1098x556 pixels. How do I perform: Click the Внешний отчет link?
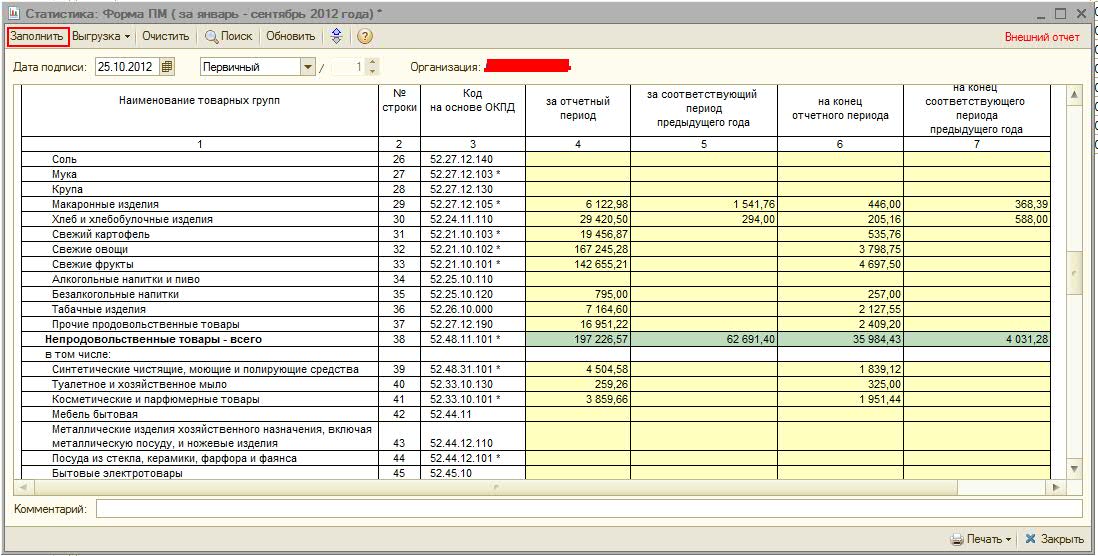pos(1042,37)
